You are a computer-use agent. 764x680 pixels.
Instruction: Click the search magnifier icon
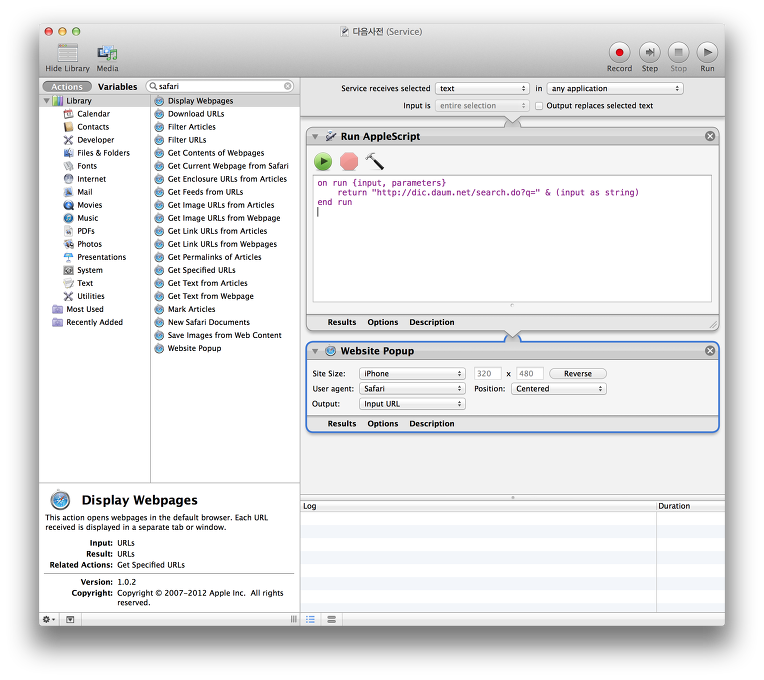153,86
